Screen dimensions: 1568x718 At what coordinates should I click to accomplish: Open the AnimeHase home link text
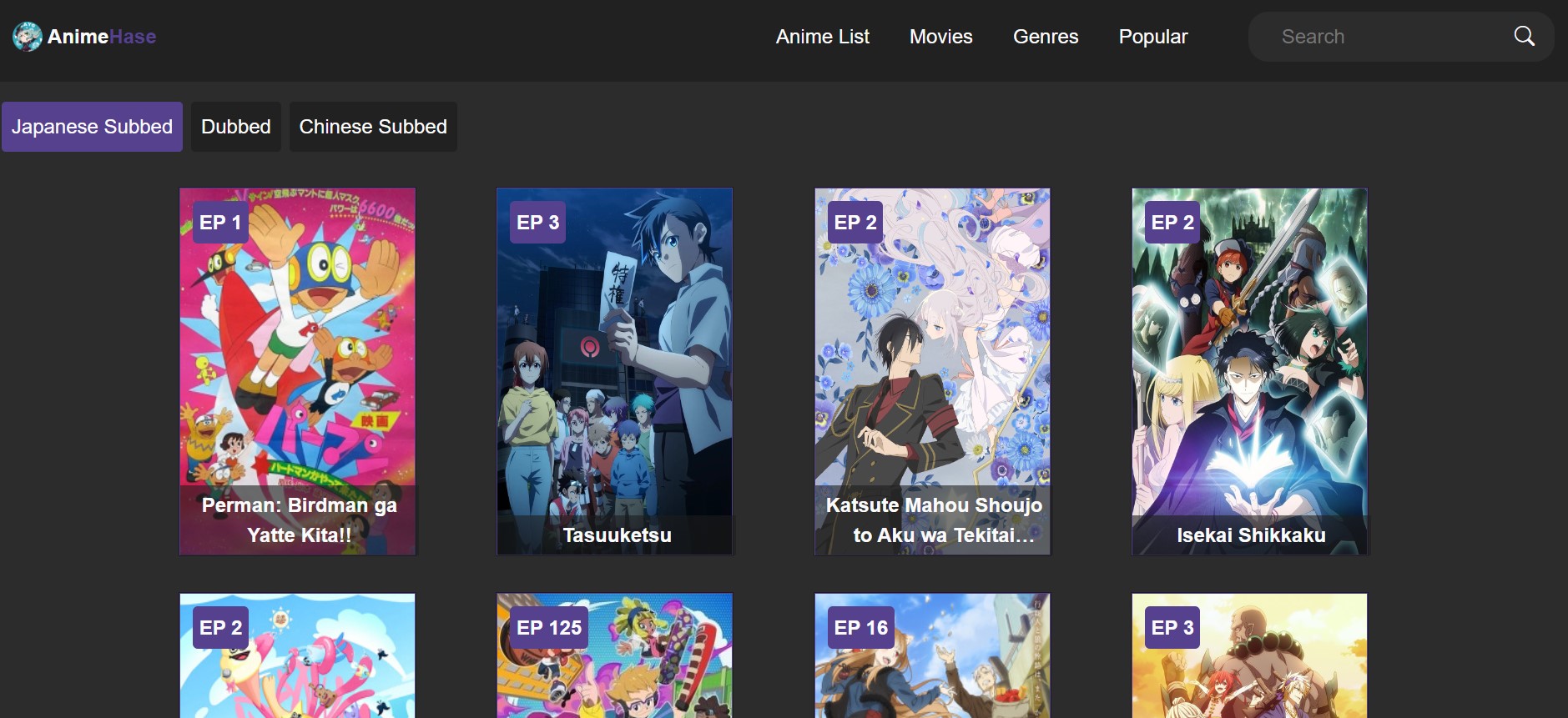coord(102,37)
